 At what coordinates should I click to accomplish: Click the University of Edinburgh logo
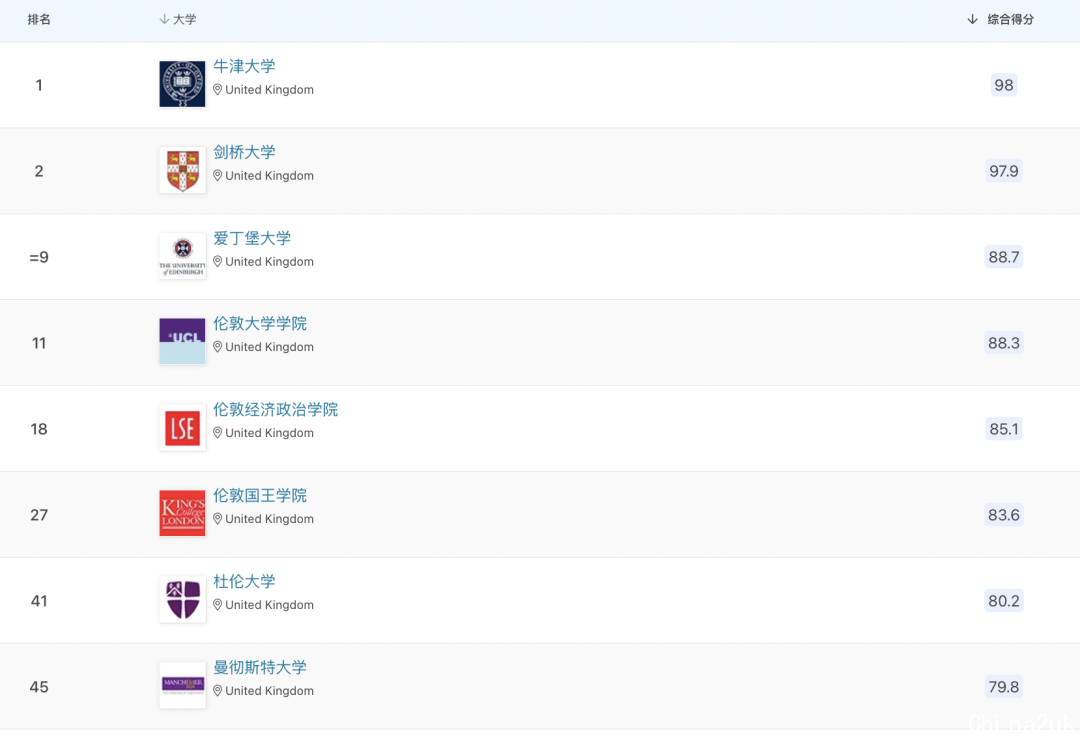(183, 256)
